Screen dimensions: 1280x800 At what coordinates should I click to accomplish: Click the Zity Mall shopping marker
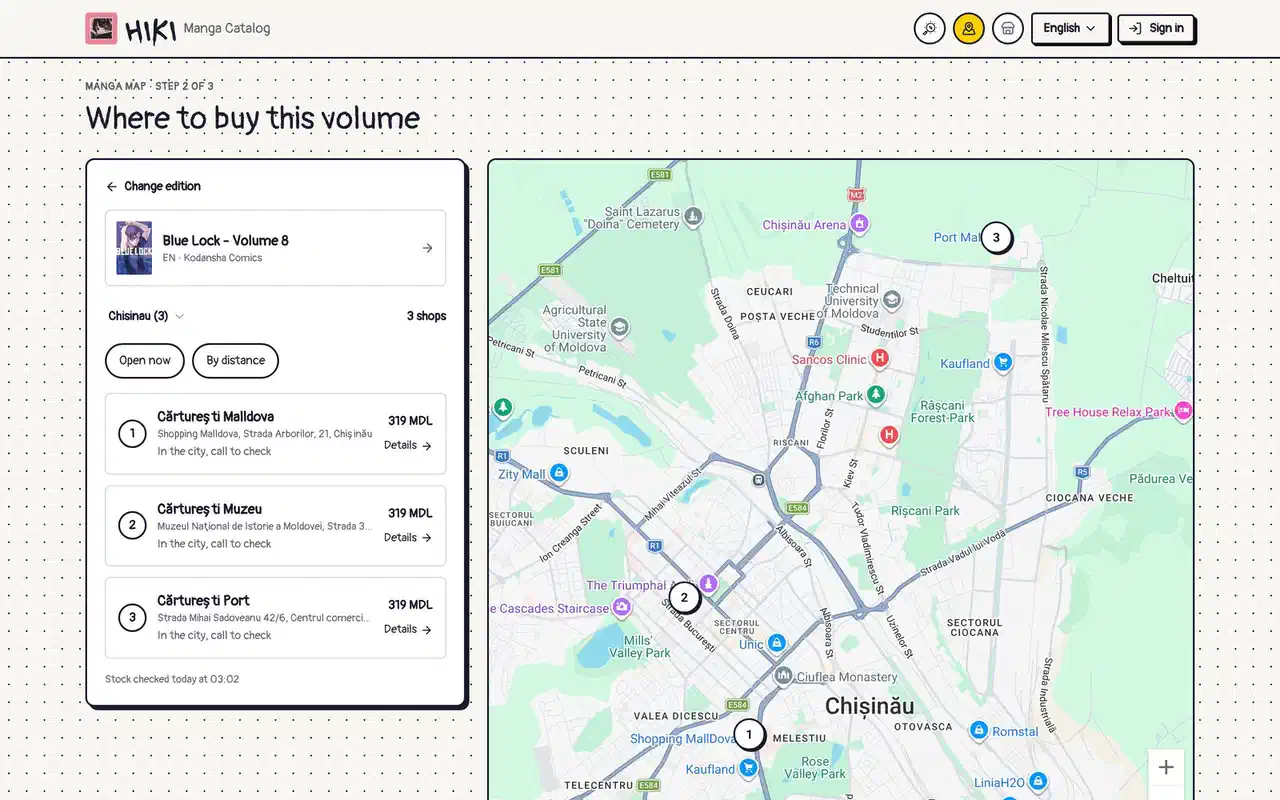(x=559, y=473)
